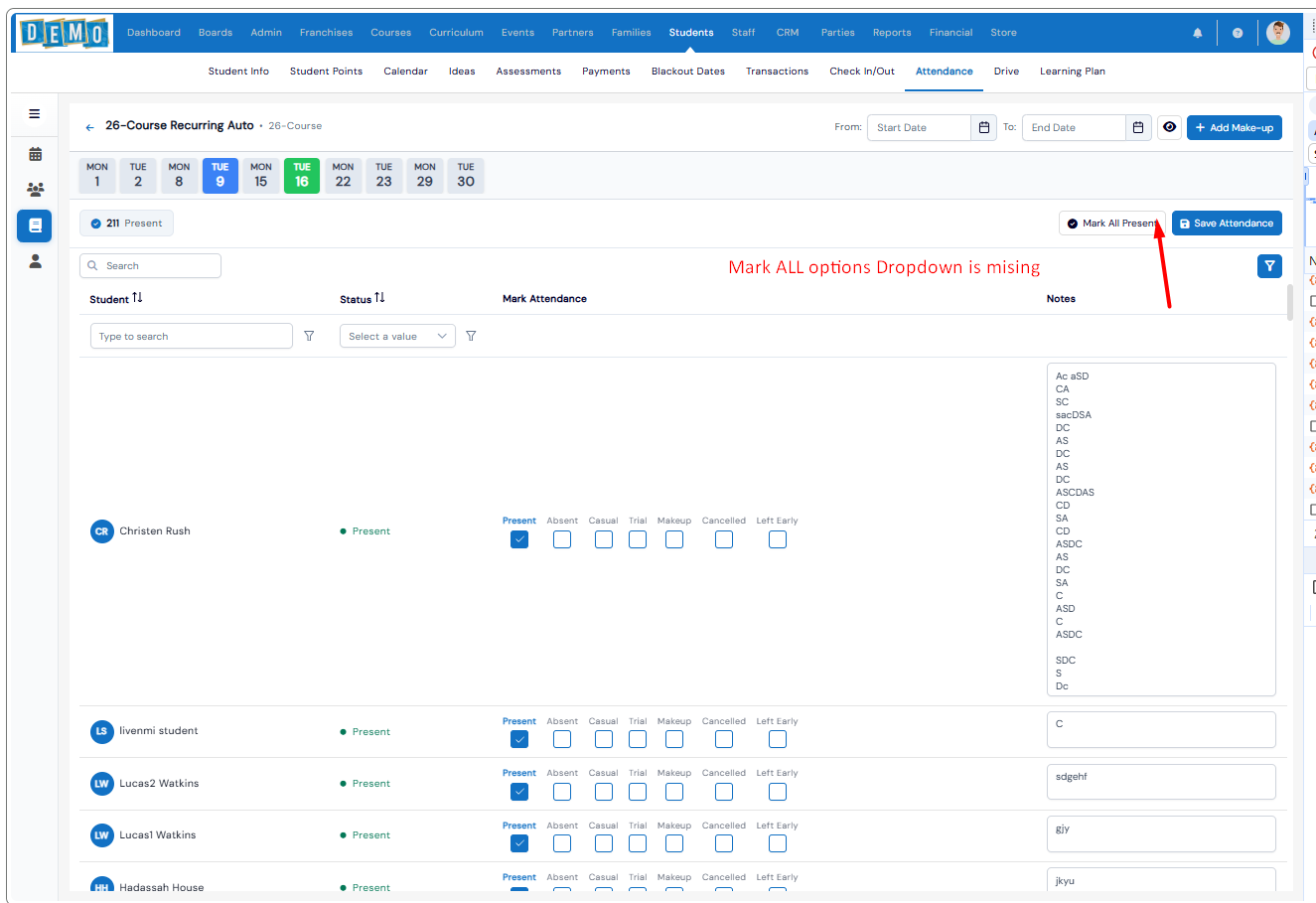The height and width of the screenshot is (903, 1316).
Task: Click the blue filter icon button
Action: click(x=1268, y=266)
